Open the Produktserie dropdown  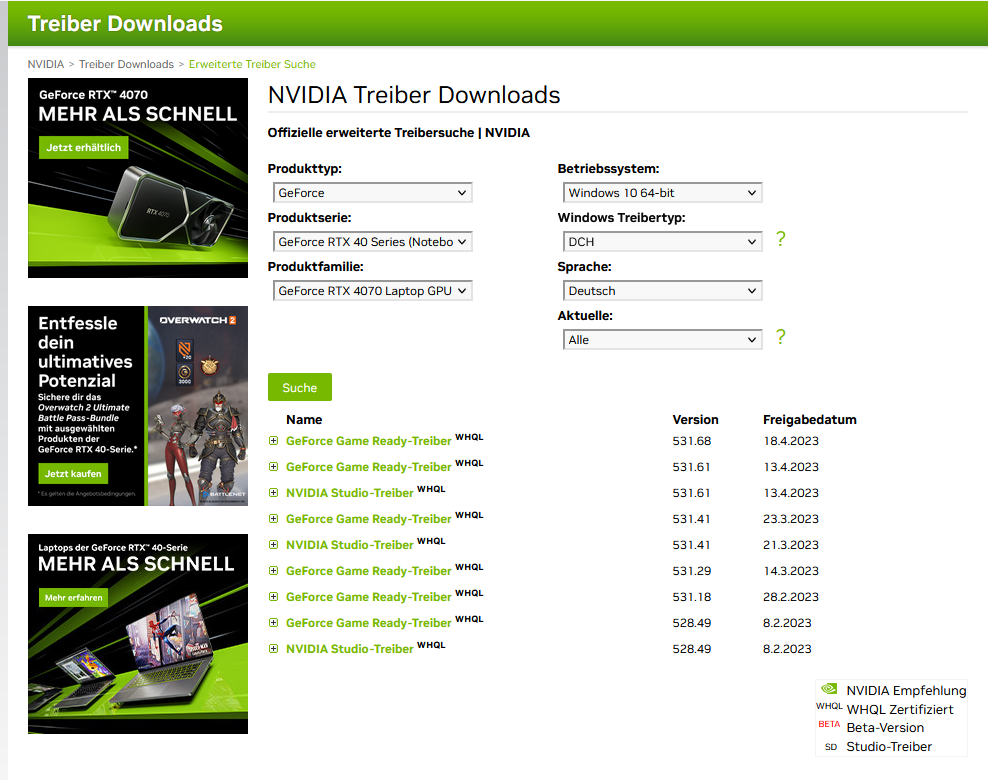[372, 242]
